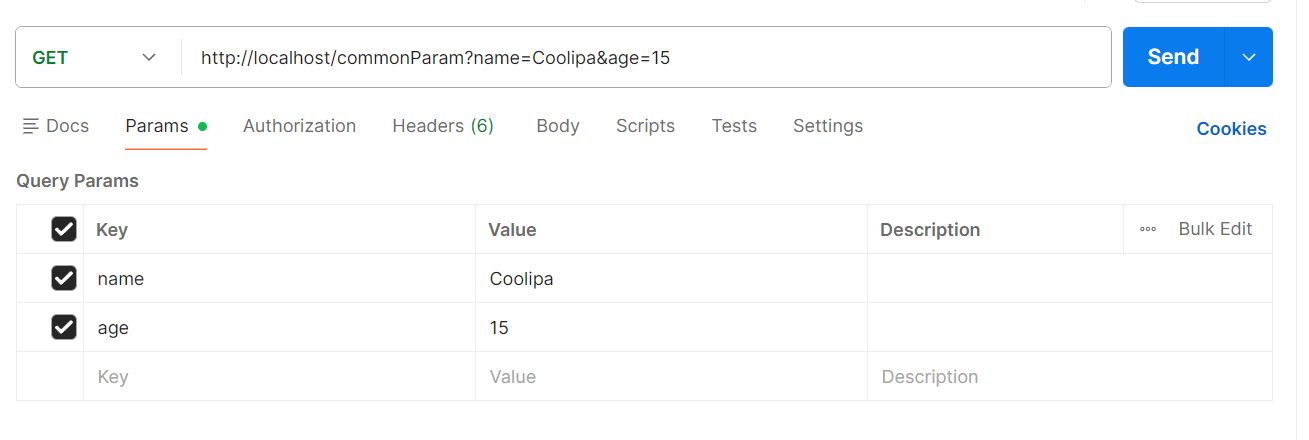Uncheck the age parameter checkbox

64,327
